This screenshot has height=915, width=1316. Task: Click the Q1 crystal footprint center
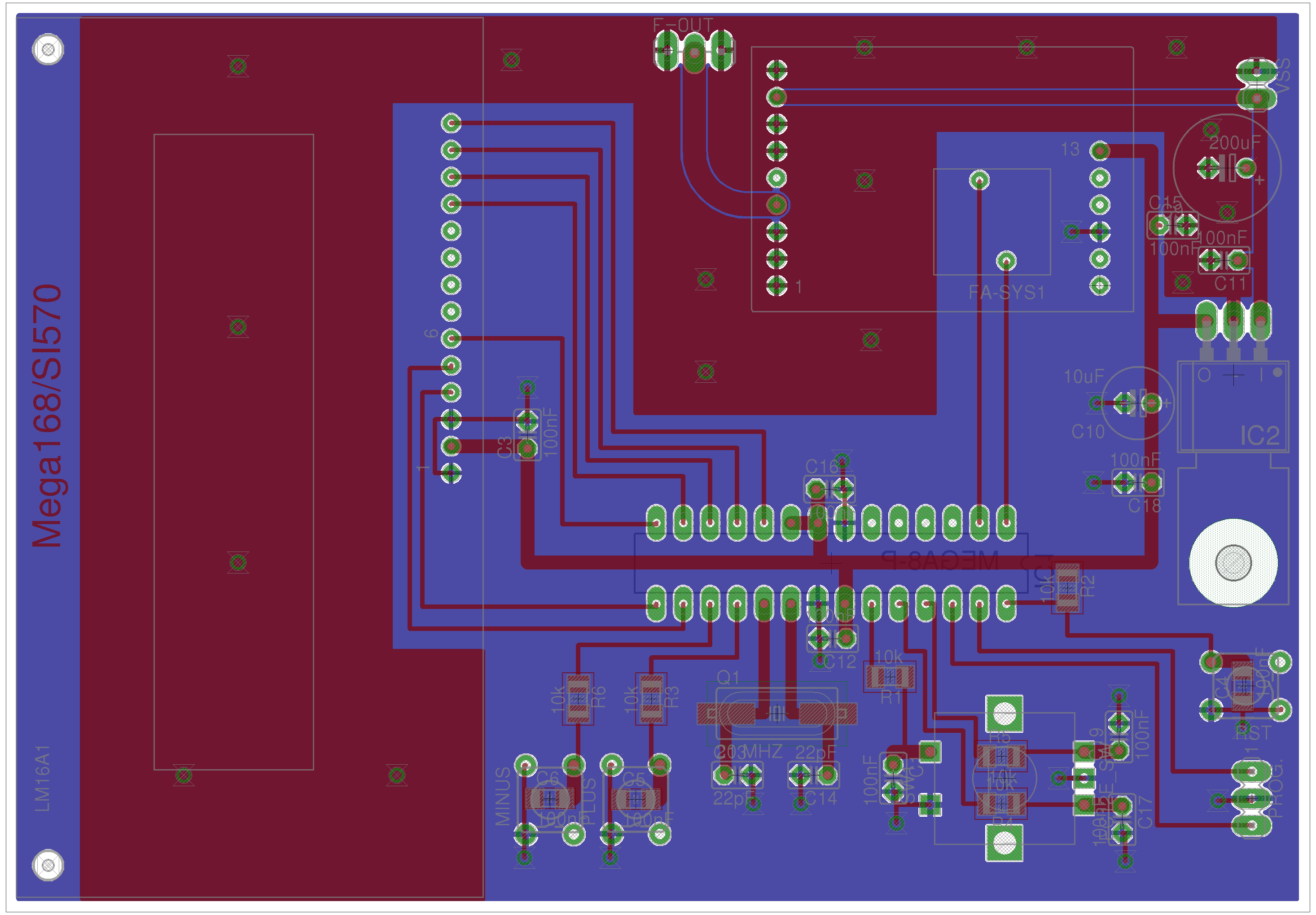pos(776,714)
